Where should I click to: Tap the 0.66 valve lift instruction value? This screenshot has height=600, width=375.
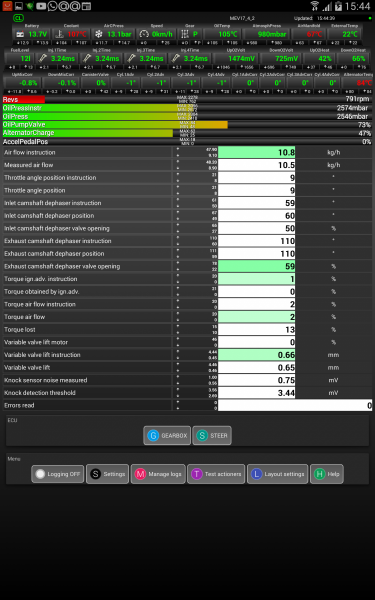(256, 355)
